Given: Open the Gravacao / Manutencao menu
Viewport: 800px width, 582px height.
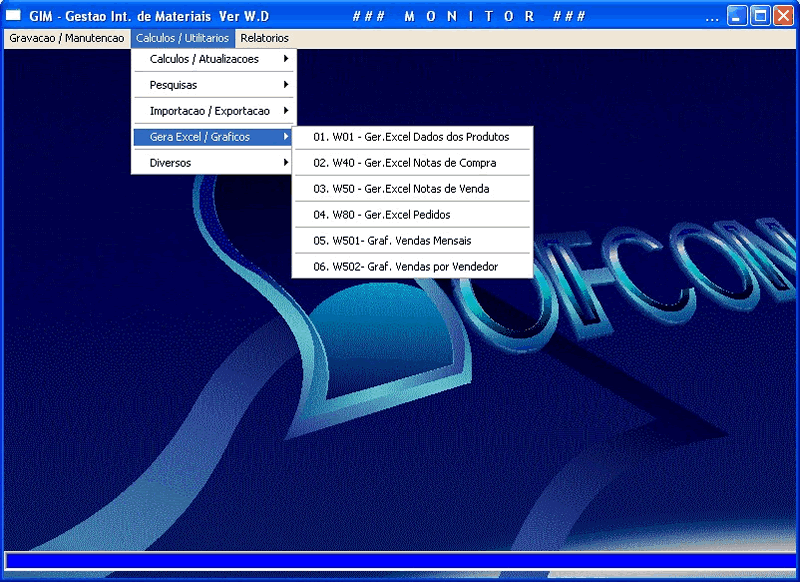Looking at the screenshot, I should 67,38.
